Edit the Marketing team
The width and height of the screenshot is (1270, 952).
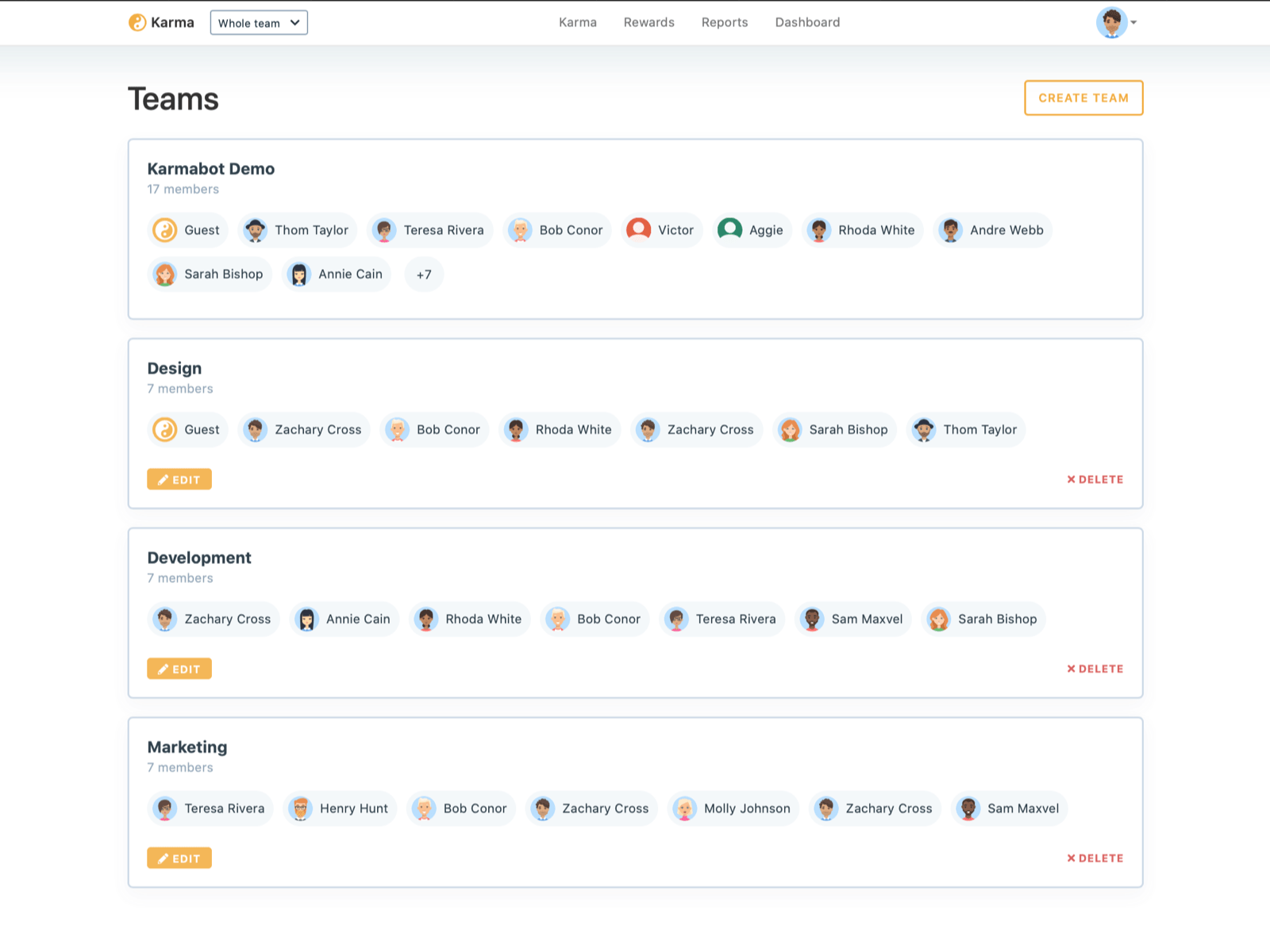(179, 858)
